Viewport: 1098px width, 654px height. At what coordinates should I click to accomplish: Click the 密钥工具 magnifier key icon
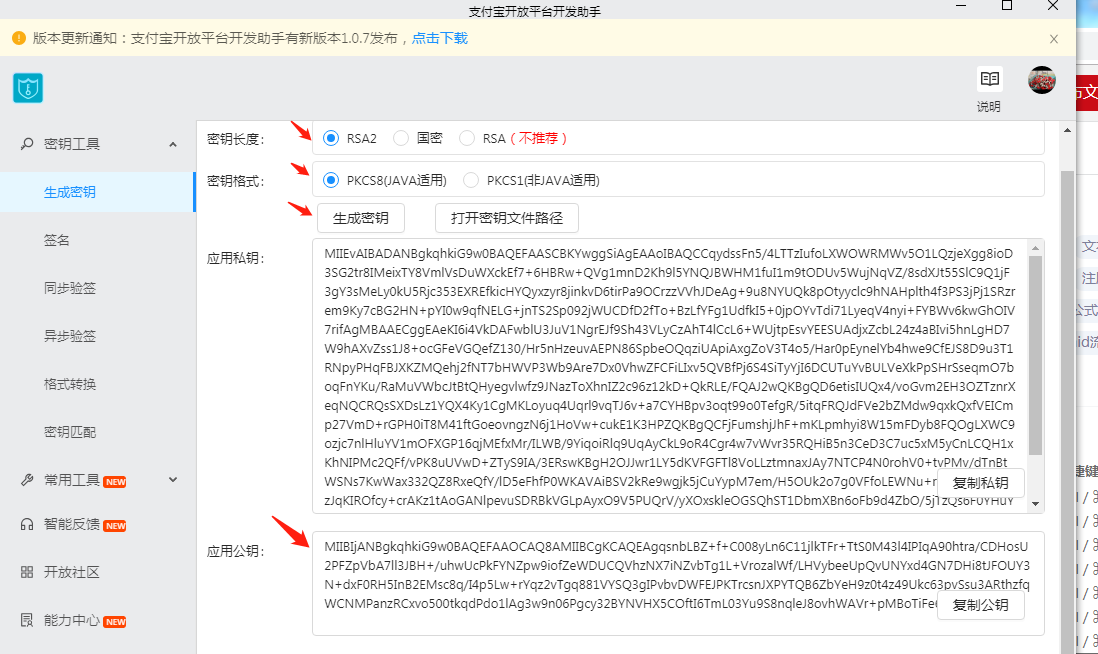point(27,144)
